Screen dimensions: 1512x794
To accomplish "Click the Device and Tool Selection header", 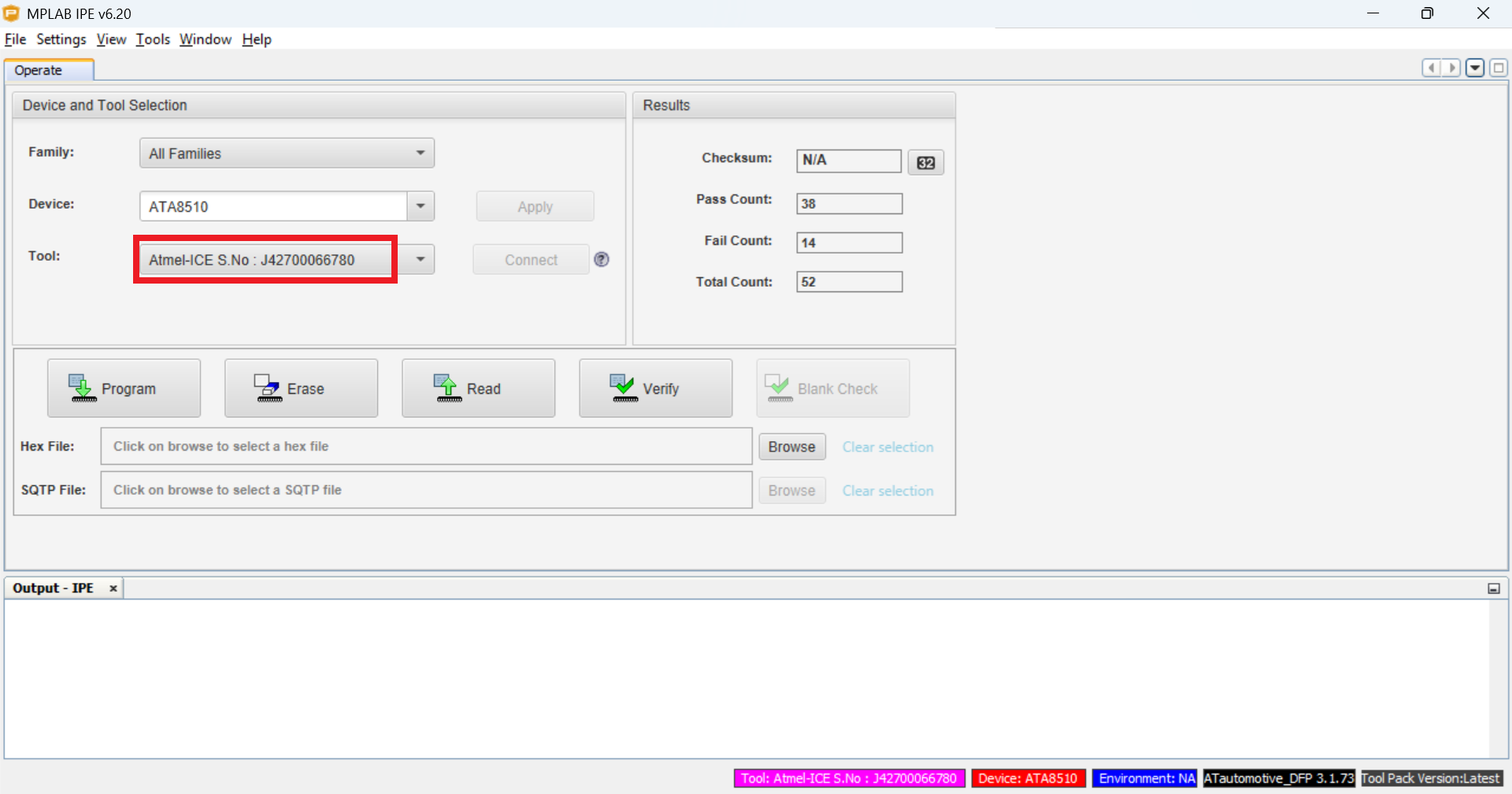I will tap(319, 106).
